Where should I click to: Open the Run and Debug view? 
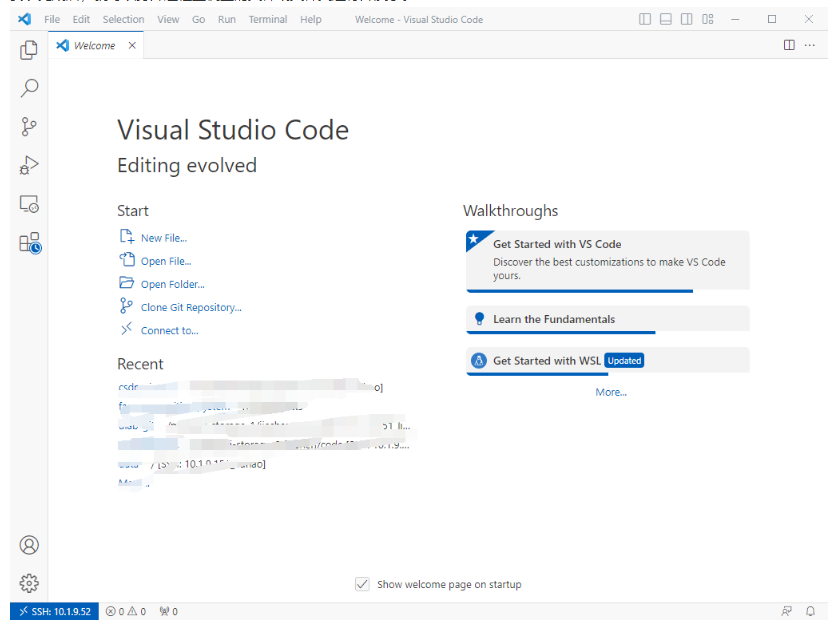[29, 165]
